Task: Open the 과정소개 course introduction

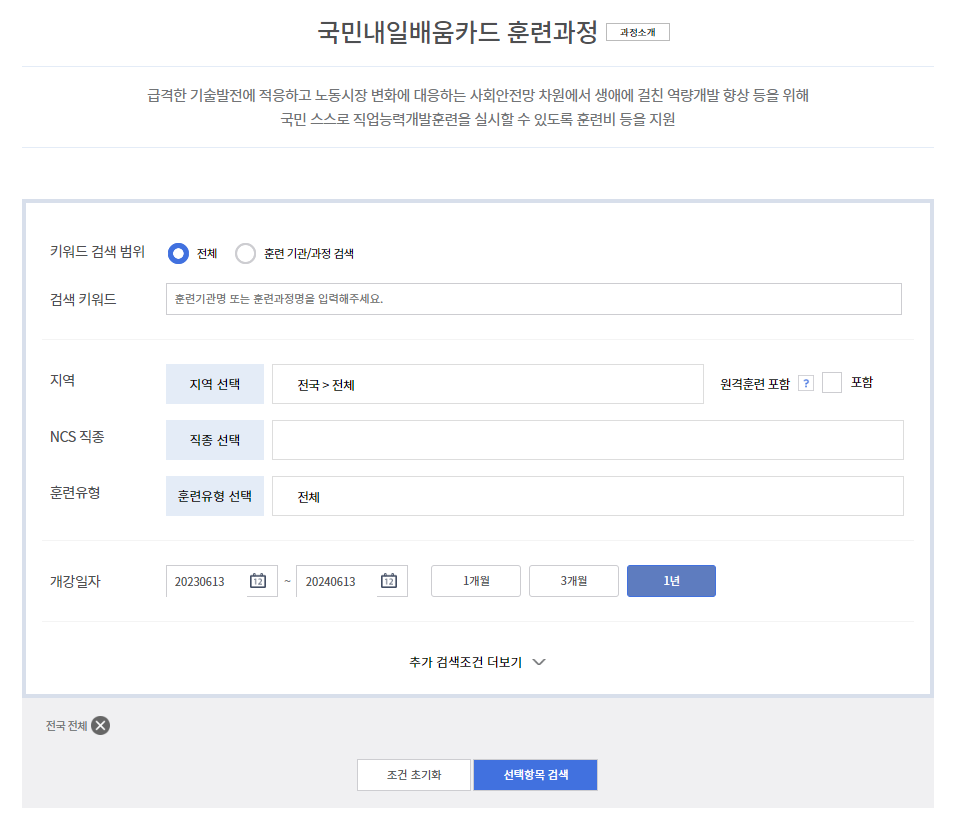Action: tap(637, 31)
